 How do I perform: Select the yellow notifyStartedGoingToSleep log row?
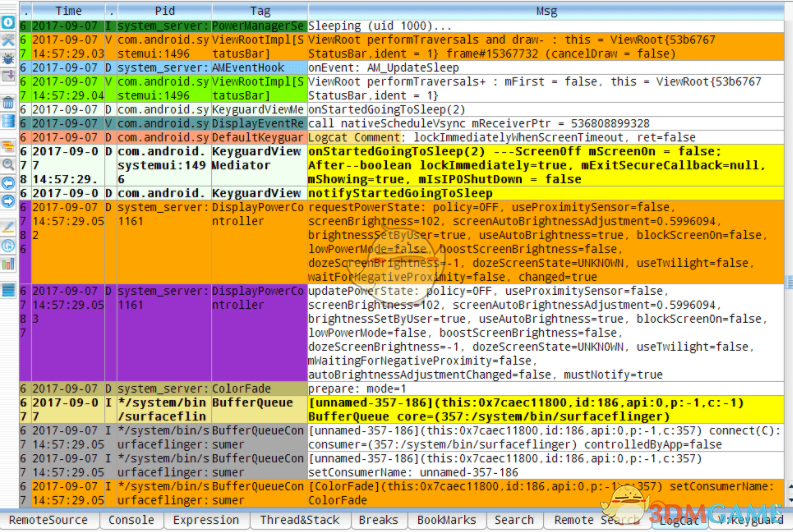pos(402,193)
